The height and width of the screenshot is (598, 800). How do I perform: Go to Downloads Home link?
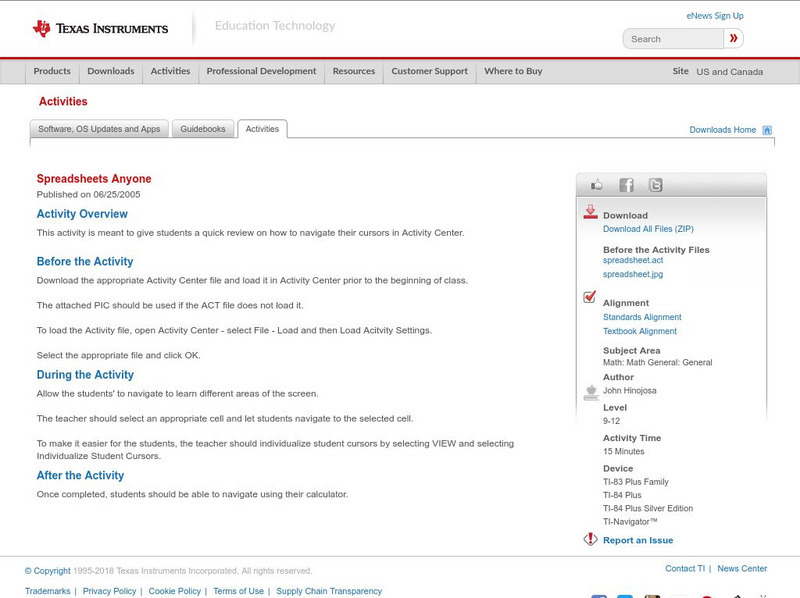pyautogui.click(x=722, y=130)
